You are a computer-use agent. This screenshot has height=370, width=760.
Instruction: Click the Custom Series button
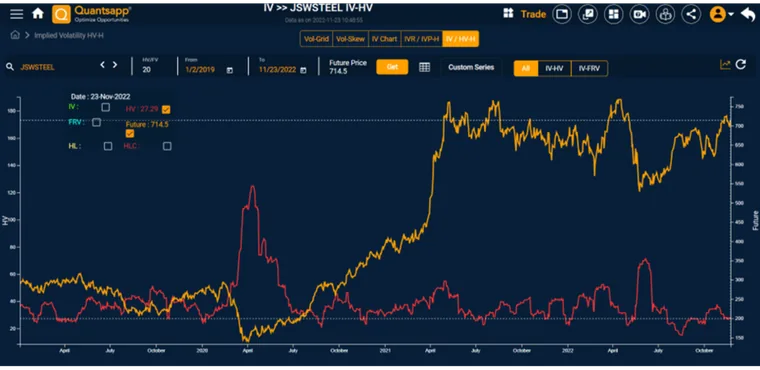coord(471,67)
